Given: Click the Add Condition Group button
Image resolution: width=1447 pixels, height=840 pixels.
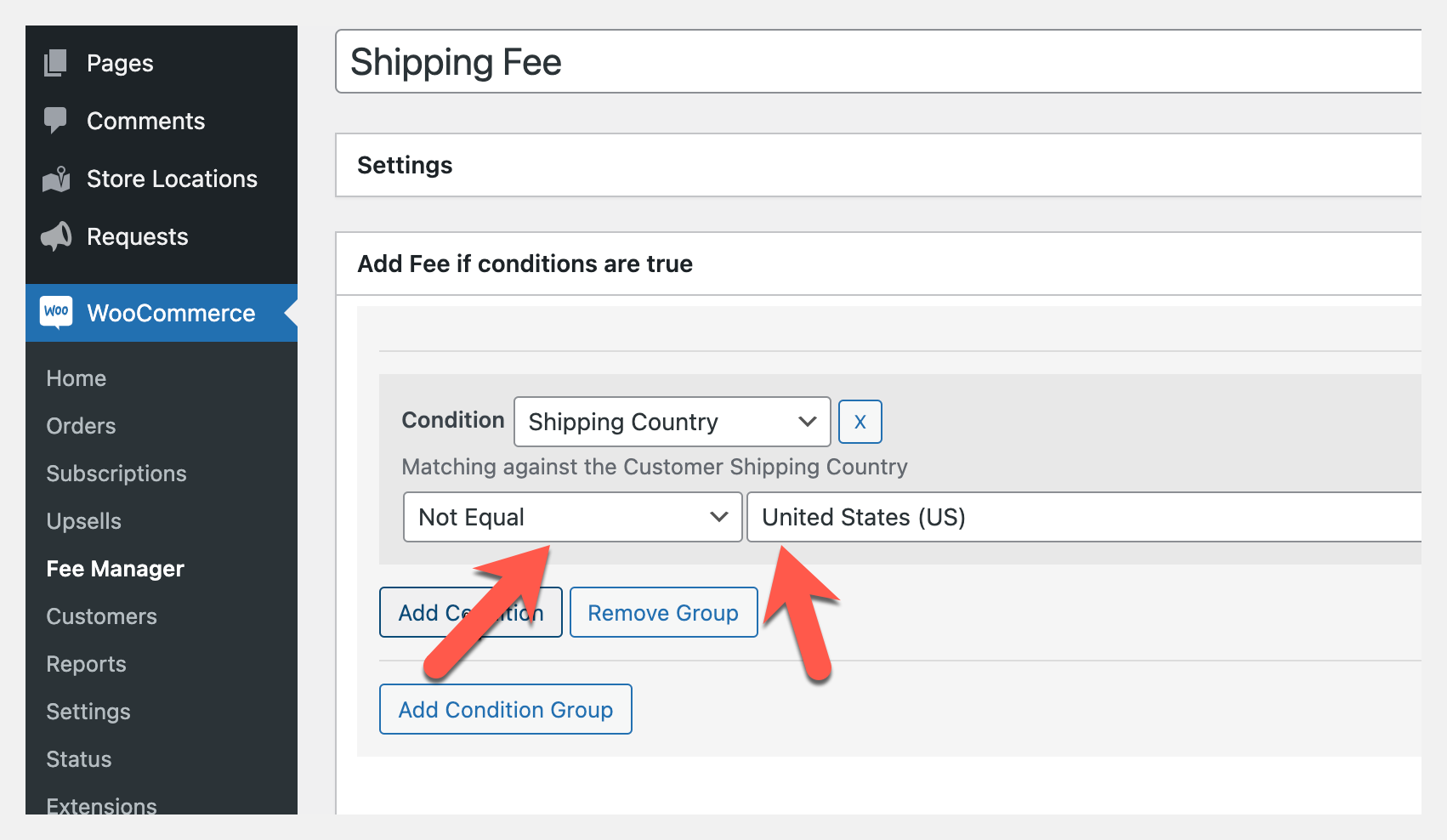Looking at the screenshot, I should point(505,710).
